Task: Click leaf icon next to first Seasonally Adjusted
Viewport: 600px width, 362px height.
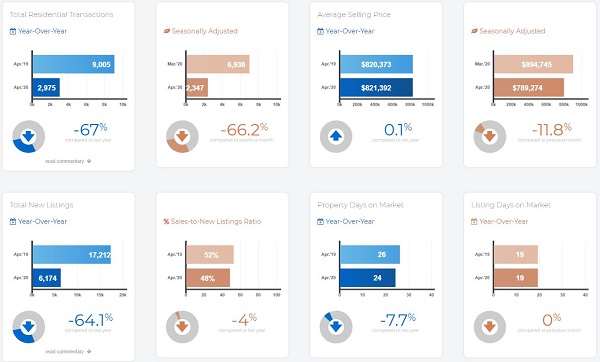Action: pos(166,31)
